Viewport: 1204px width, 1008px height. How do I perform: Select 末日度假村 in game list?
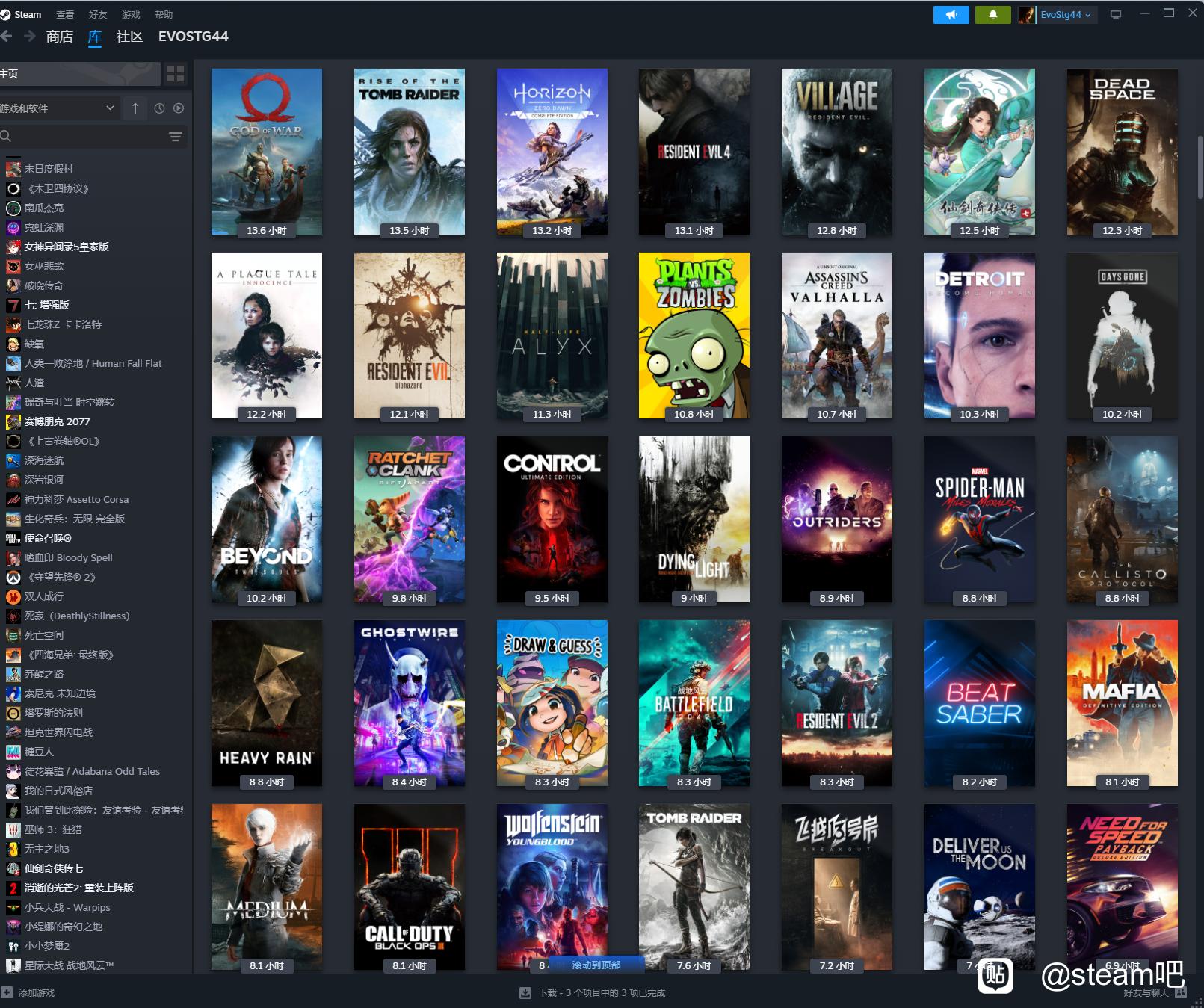(x=49, y=169)
